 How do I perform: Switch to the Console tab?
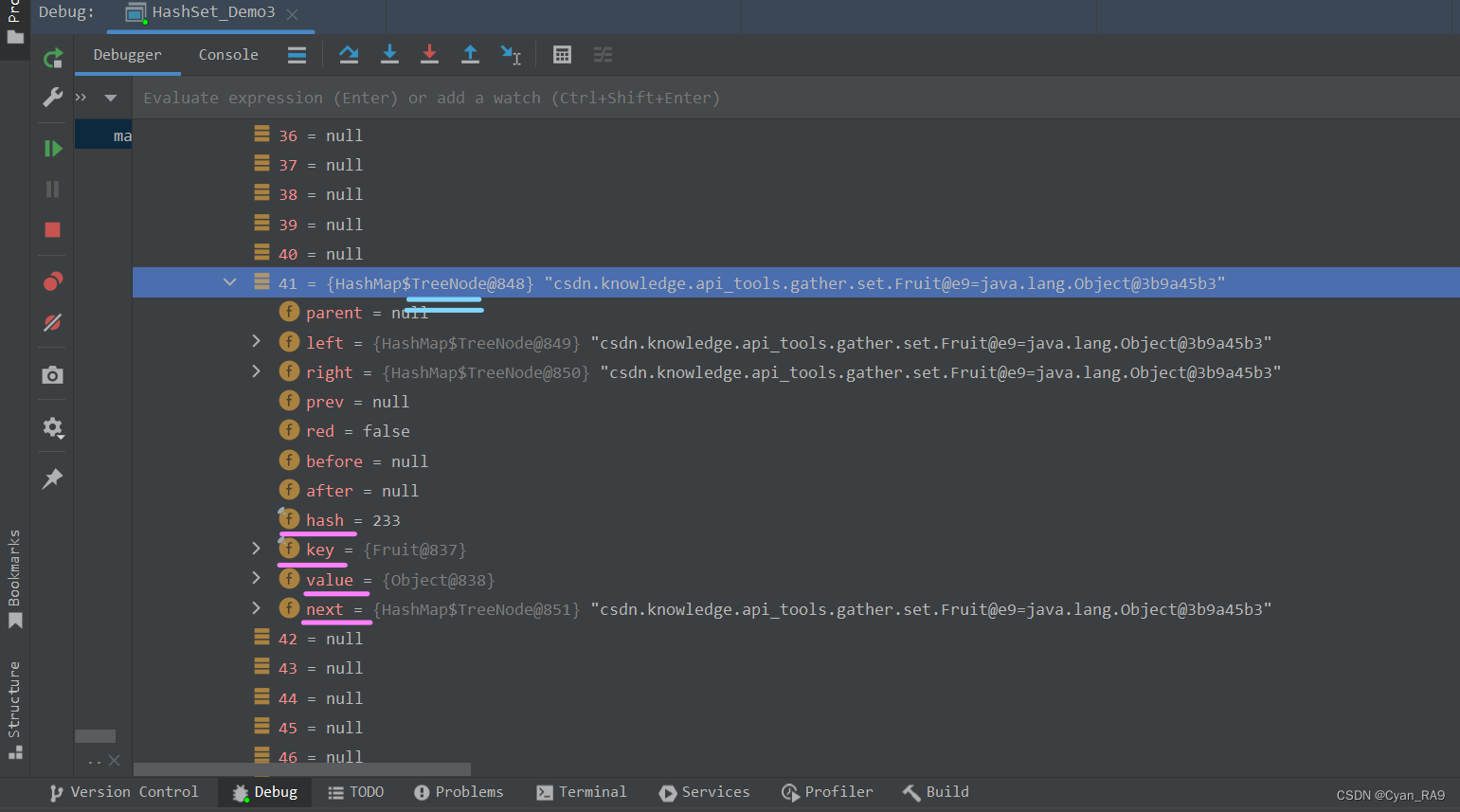click(228, 55)
